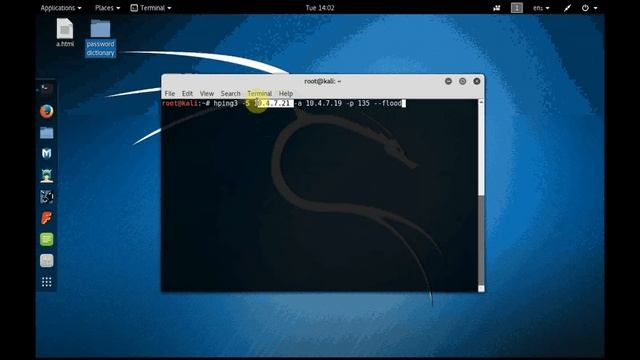Minimize the root@kali terminal window
640x360 pixels.
(448, 81)
